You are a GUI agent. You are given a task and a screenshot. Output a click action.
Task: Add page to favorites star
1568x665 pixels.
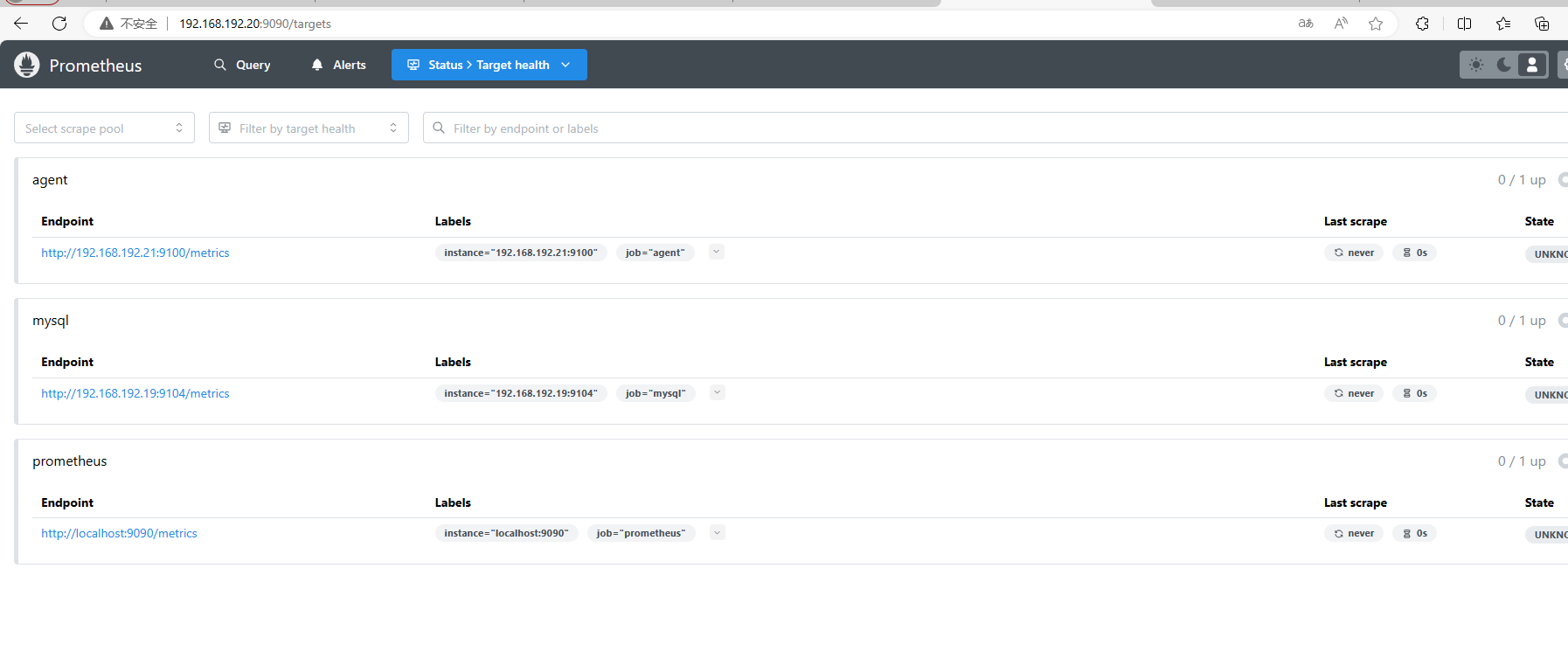click(1376, 24)
